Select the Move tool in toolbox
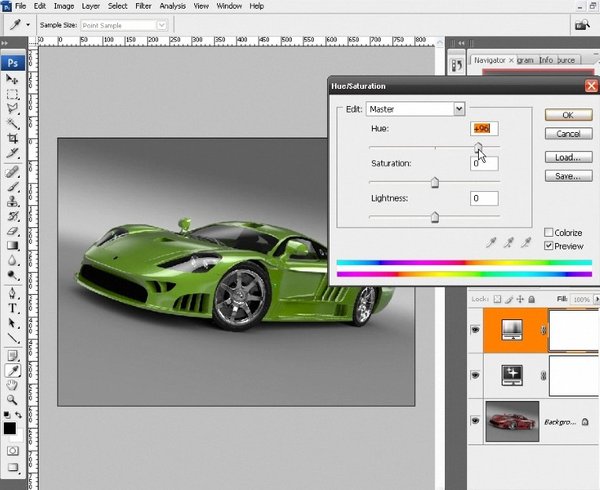600x490 pixels. 13,77
